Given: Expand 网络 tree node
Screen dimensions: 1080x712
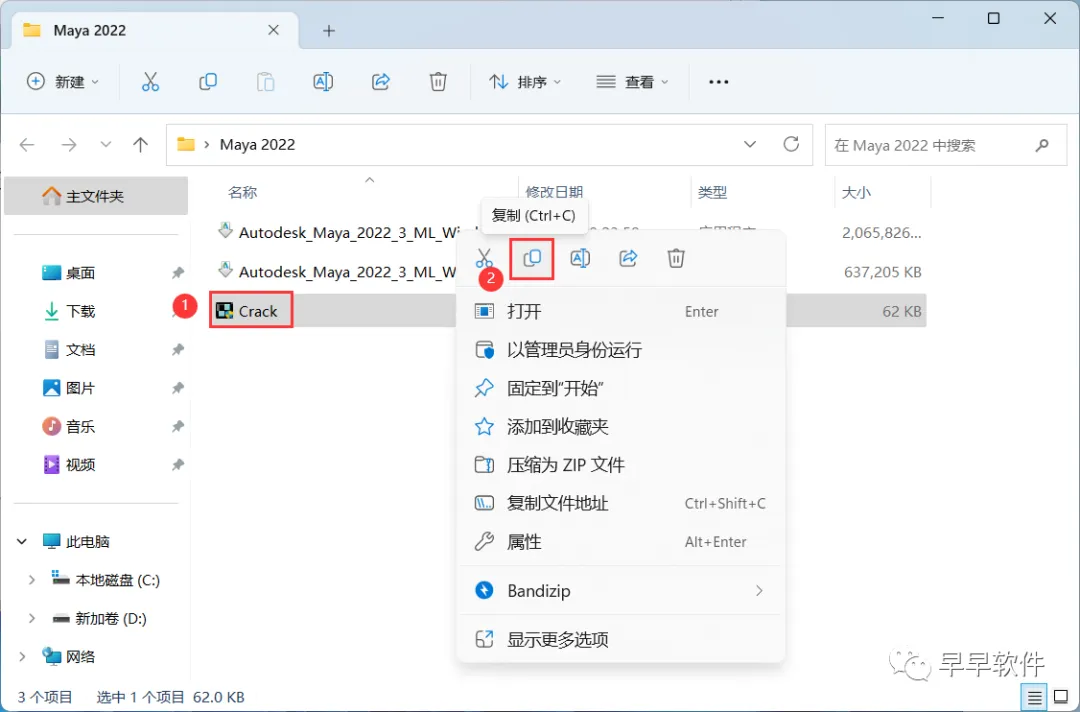Looking at the screenshot, I should pos(22,657).
